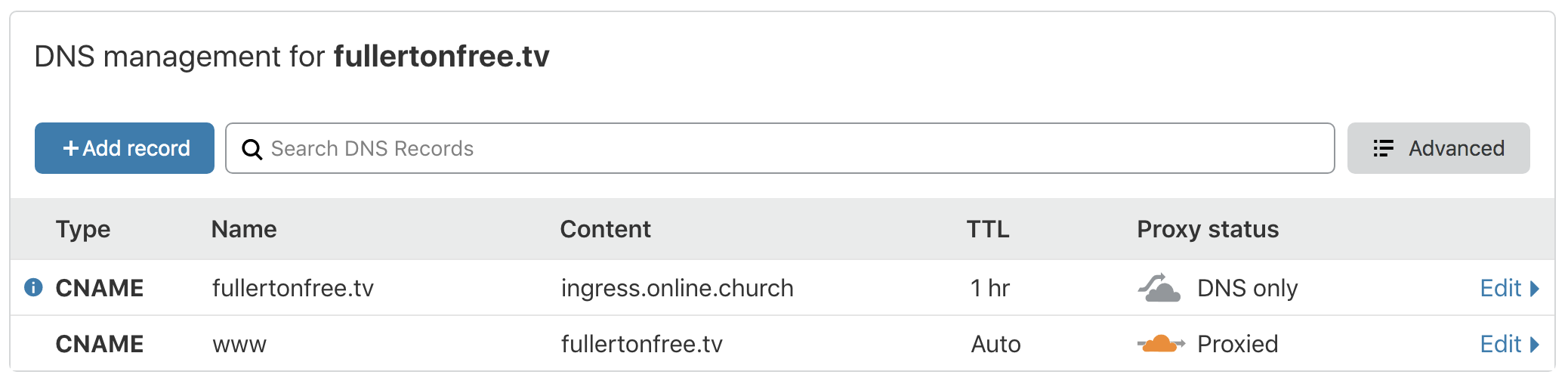Click the Type column header
Image resolution: width=1568 pixels, height=384 pixels.
[83, 229]
